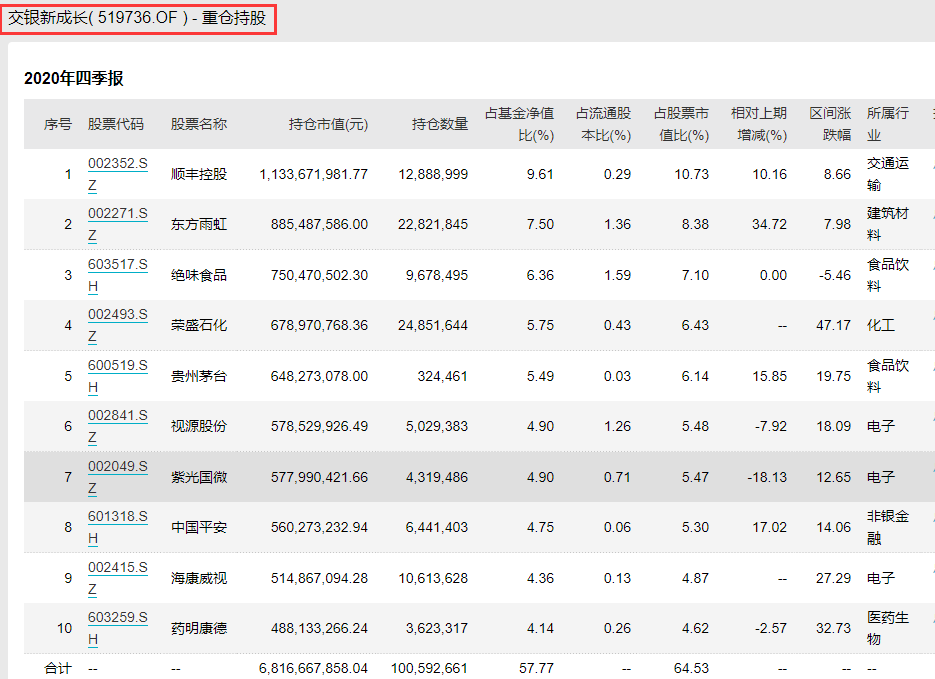Click holding value 560,273,232.94
This screenshot has width=935, height=679.
point(319,527)
